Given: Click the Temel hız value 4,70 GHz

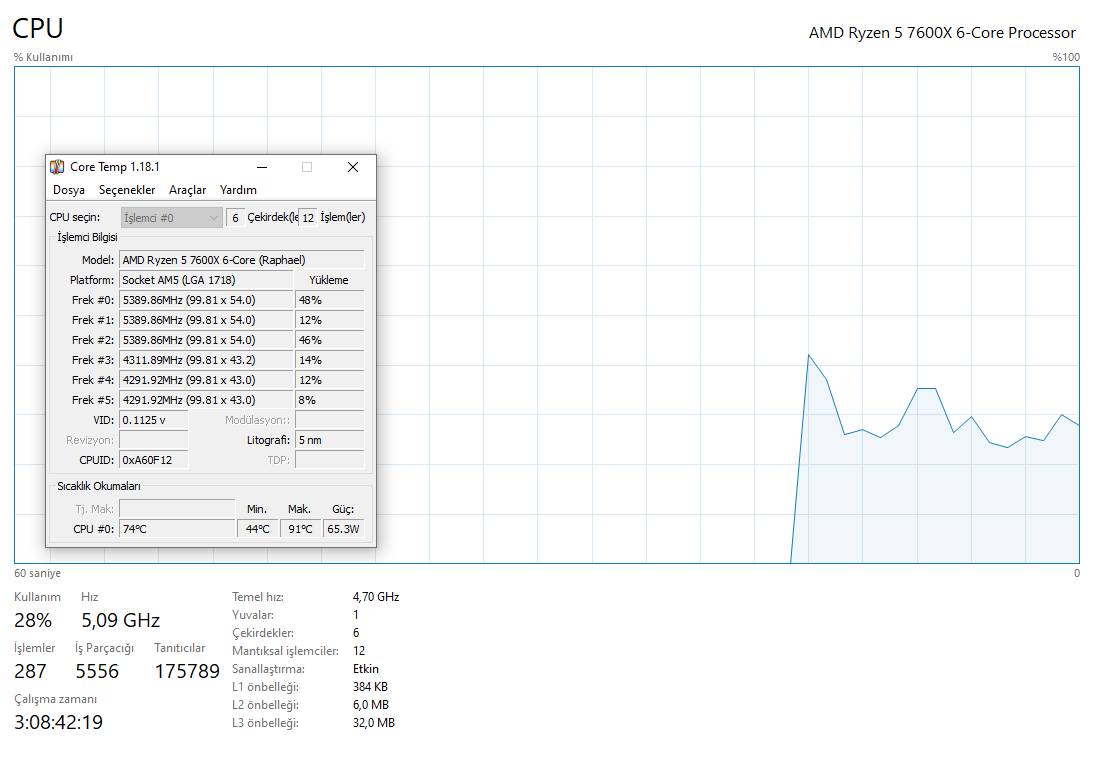Looking at the screenshot, I should (376, 597).
